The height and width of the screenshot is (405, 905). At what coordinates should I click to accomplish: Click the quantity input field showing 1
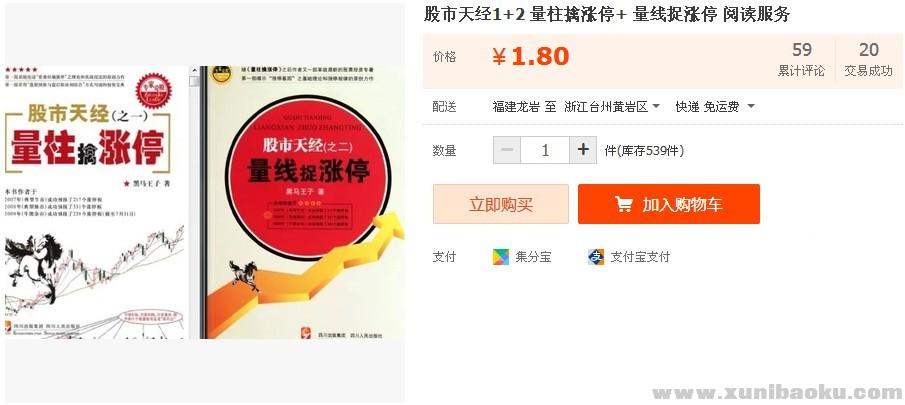545,150
